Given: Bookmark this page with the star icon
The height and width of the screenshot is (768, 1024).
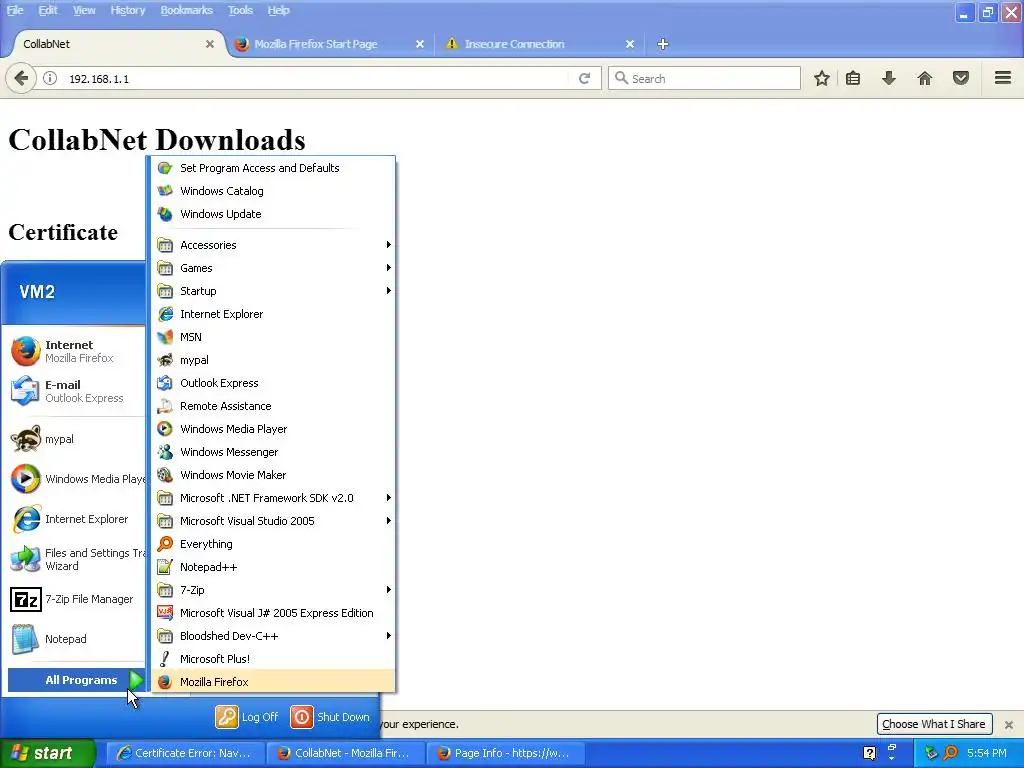Looking at the screenshot, I should [822, 78].
